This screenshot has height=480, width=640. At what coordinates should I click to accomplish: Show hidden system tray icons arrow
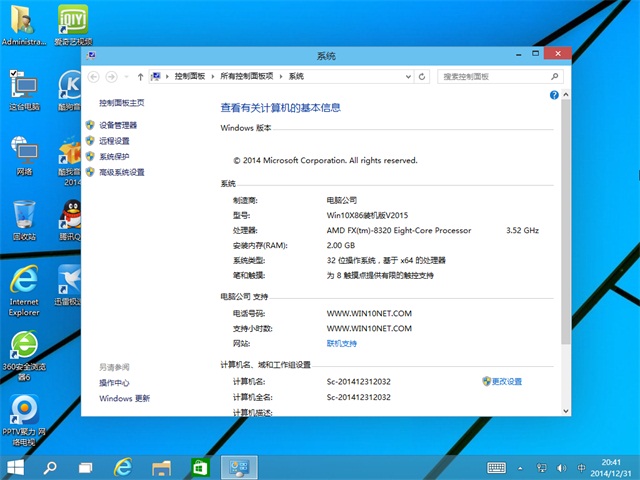pos(521,468)
